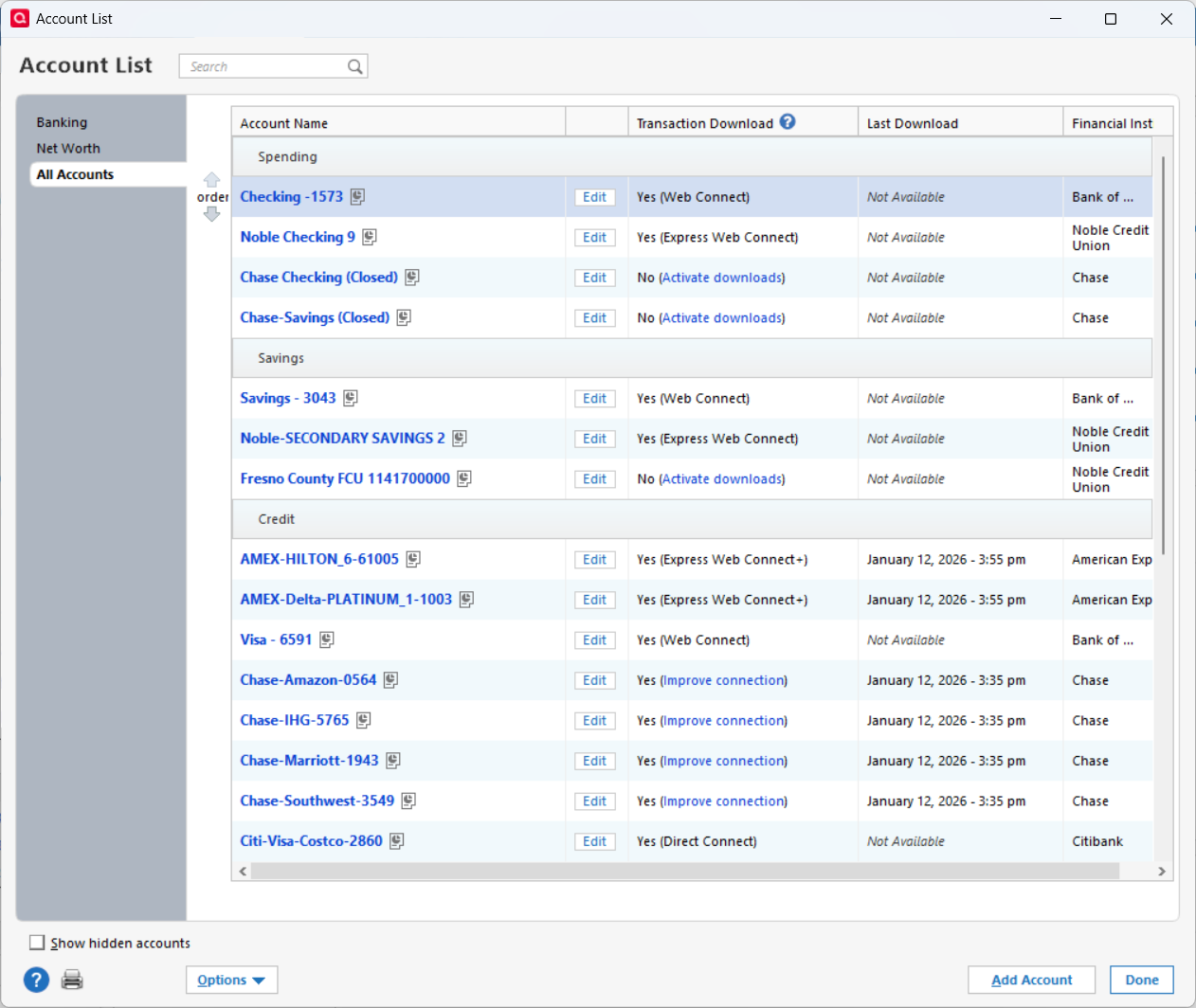Edit the Noble Checking 9 account
Image resolution: width=1196 pixels, height=1008 pixels.
pos(594,238)
